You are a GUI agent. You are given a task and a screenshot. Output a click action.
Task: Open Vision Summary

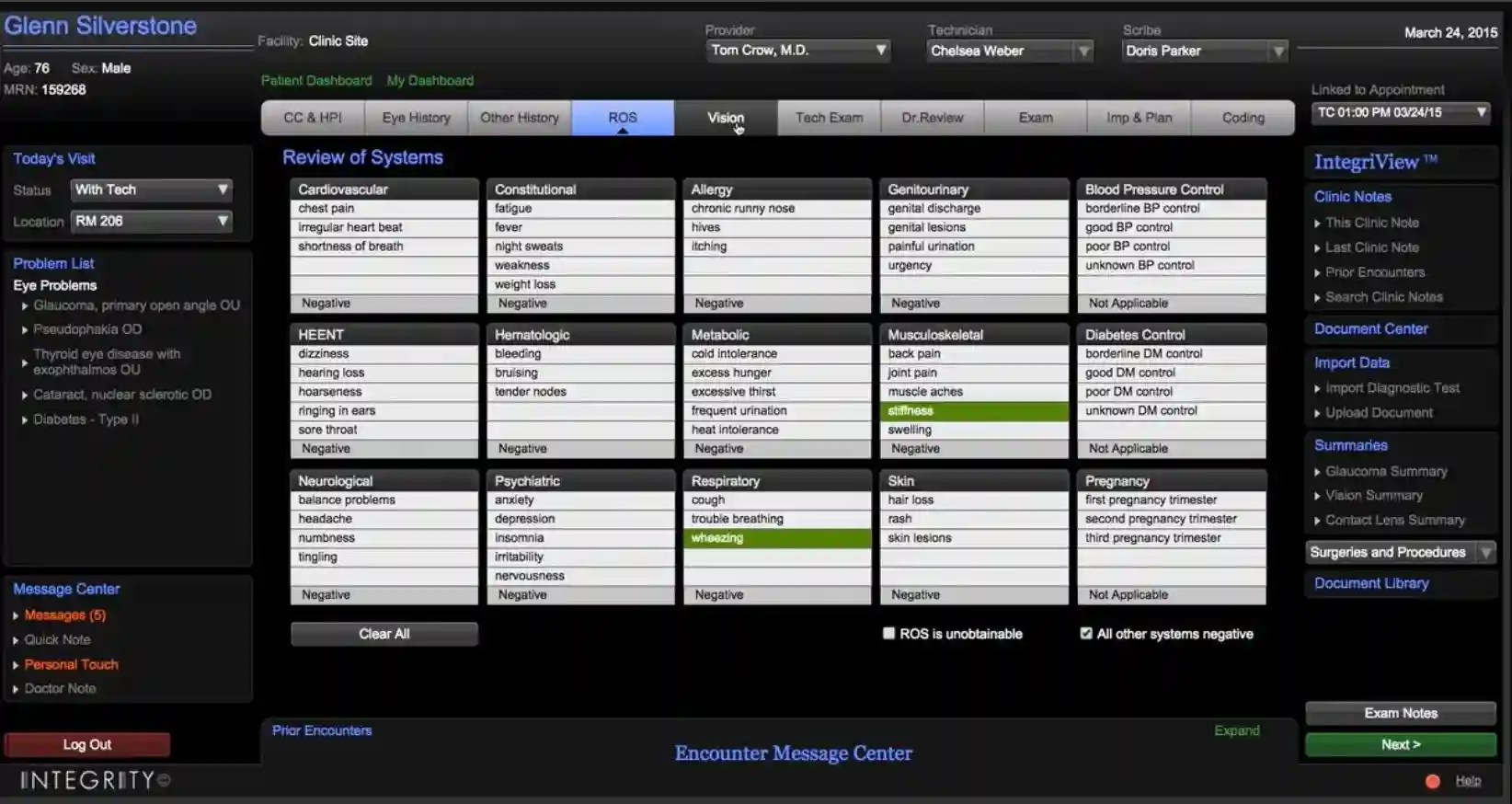point(1373,495)
